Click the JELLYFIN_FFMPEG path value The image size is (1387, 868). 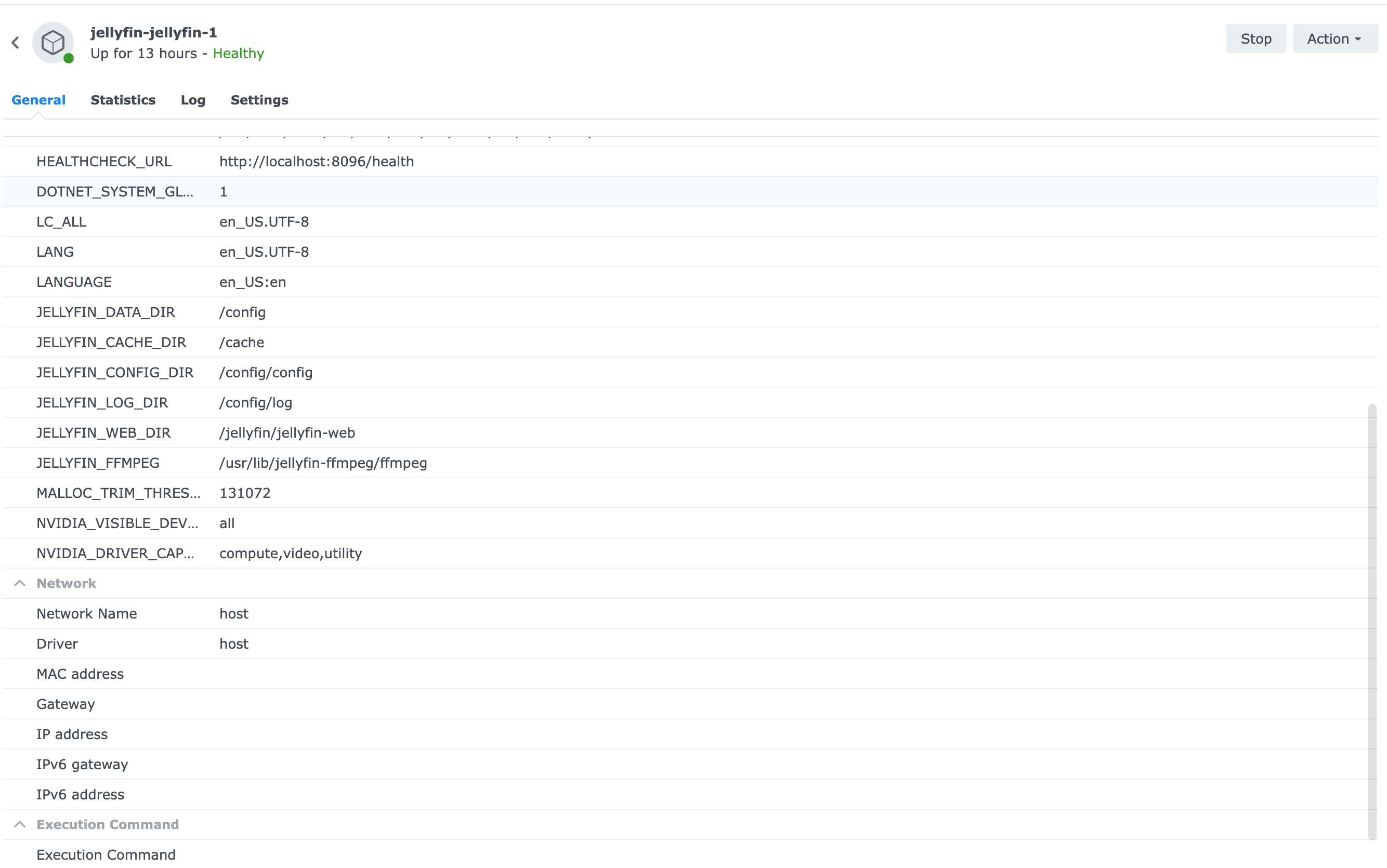coord(323,463)
